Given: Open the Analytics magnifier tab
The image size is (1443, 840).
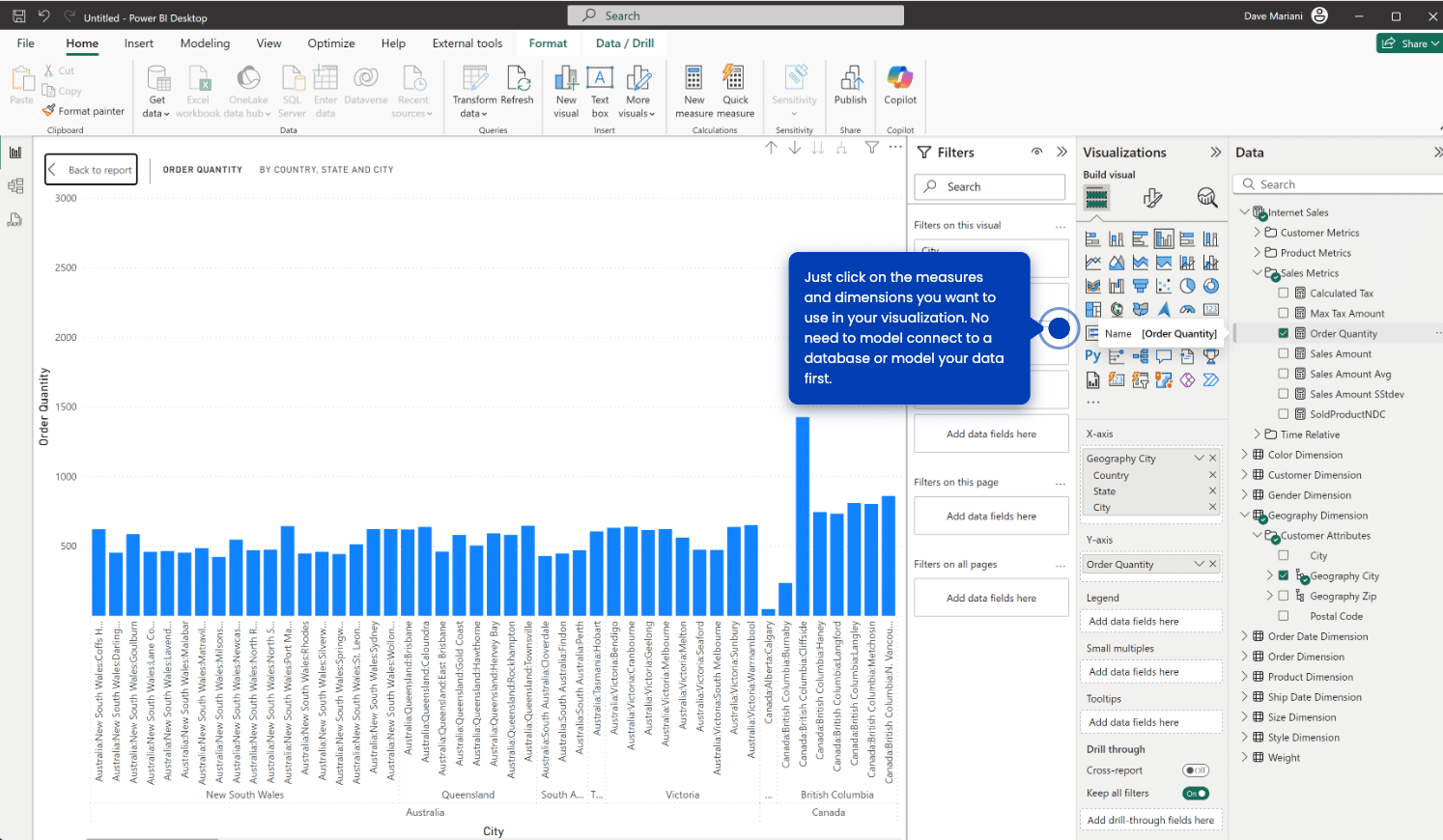Looking at the screenshot, I should (x=1207, y=198).
